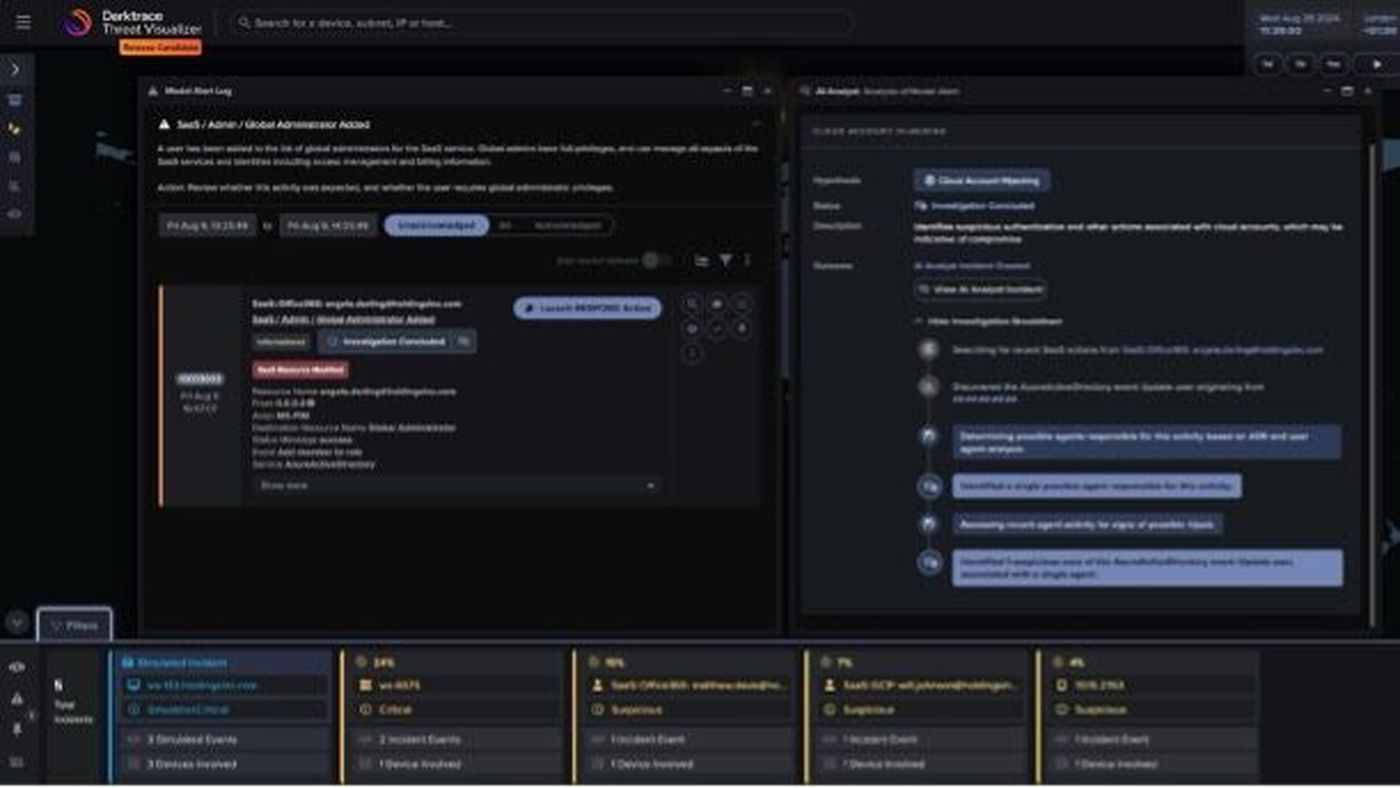
Task: Open the Simulated Incident card
Action: (x=220, y=715)
